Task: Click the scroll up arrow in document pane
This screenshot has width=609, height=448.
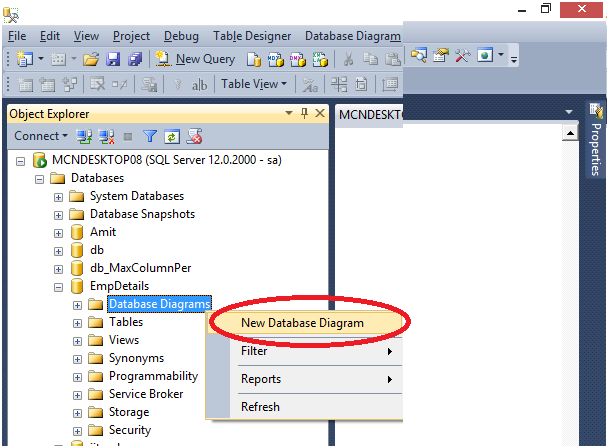Action: 570,133
